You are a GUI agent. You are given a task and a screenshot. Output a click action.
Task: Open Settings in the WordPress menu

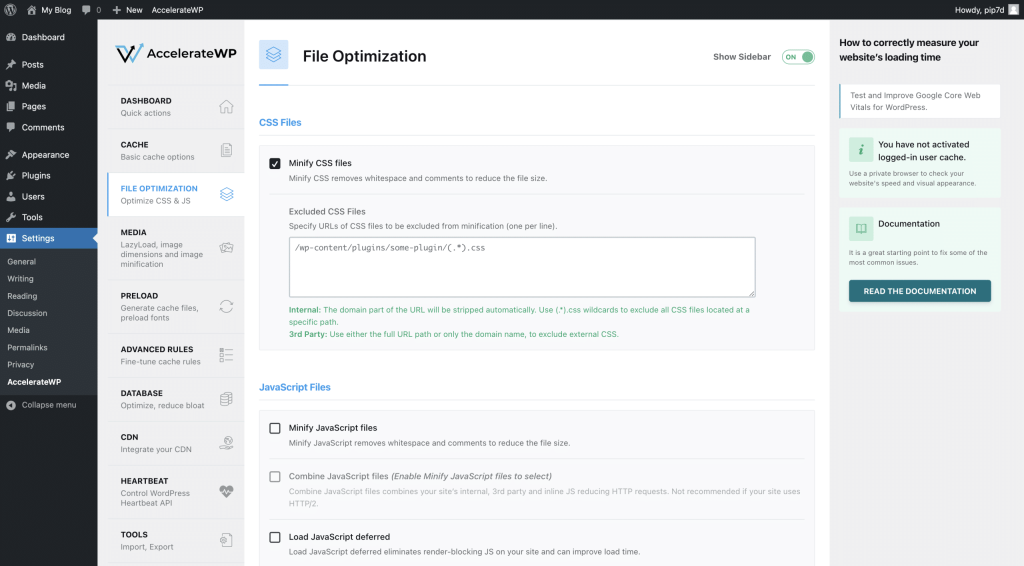coord(49,238)
